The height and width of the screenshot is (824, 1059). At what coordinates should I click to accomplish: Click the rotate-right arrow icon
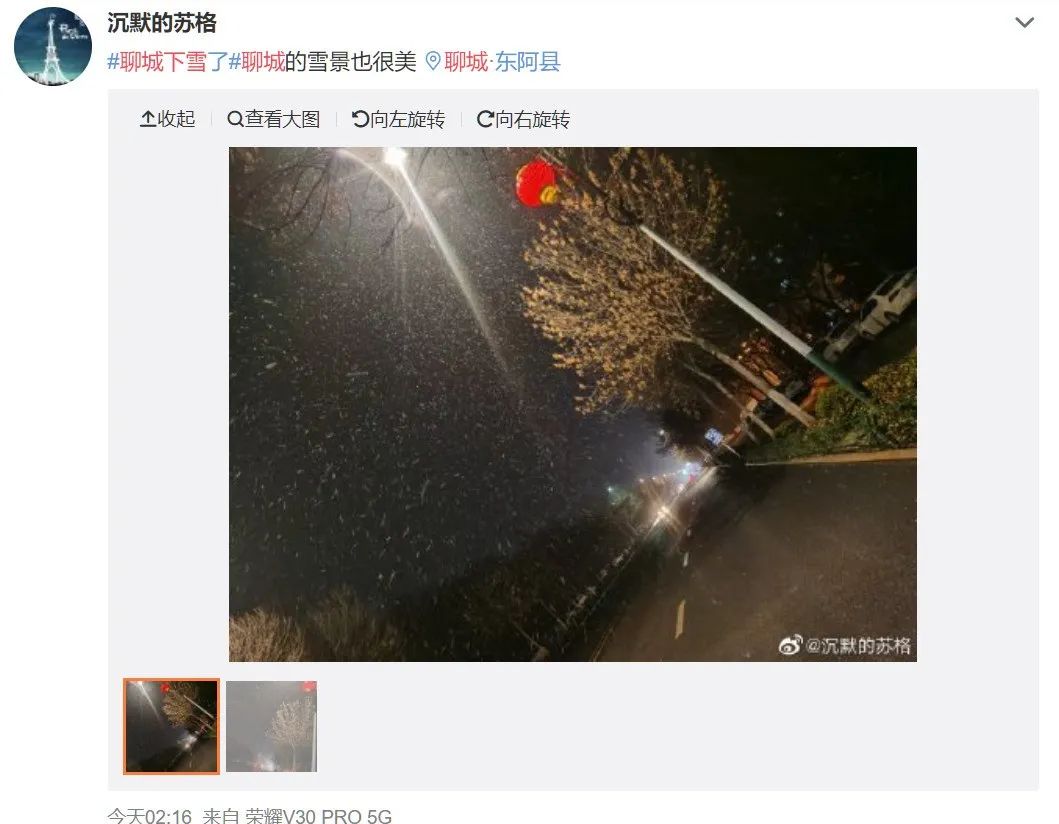click(x=485, y=120)
